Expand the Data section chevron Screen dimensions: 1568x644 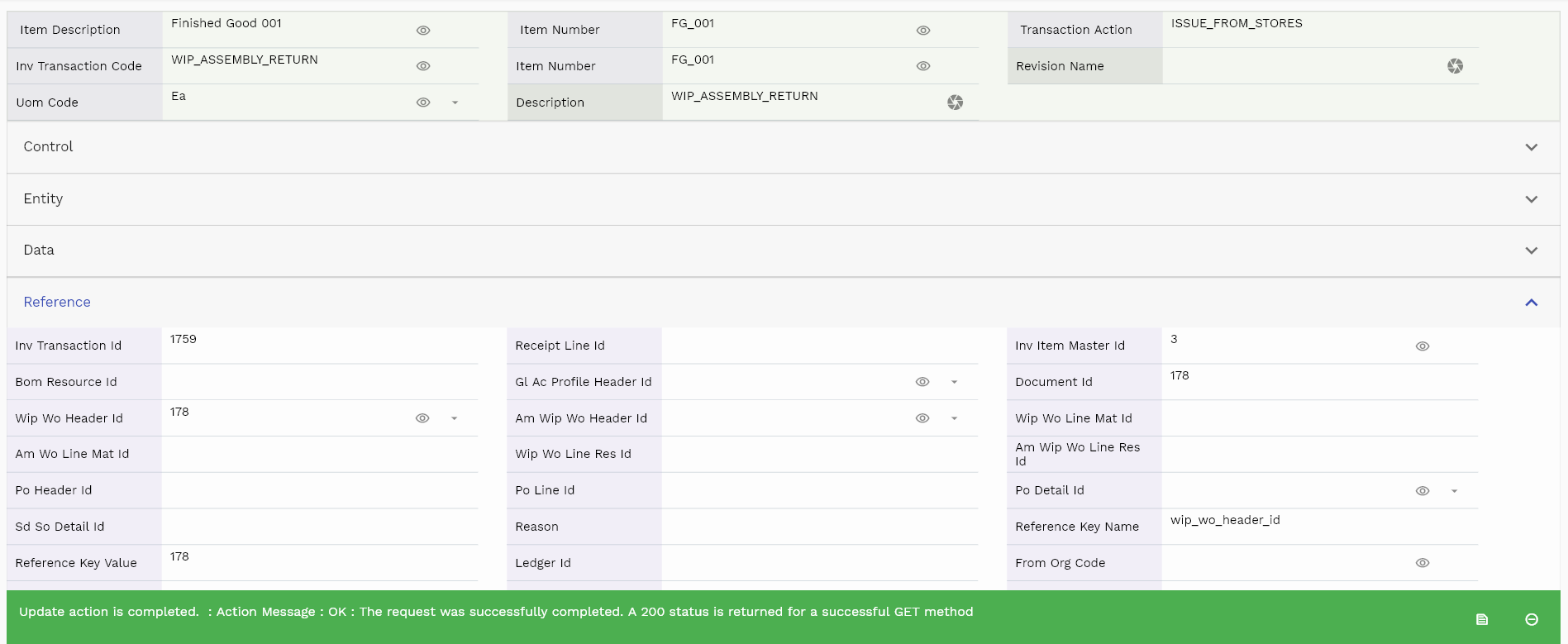point(1531,250)
